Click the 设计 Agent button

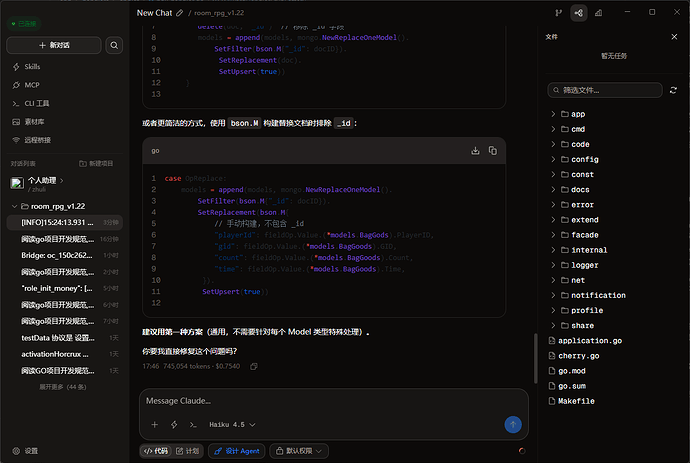tap(237, 451)
